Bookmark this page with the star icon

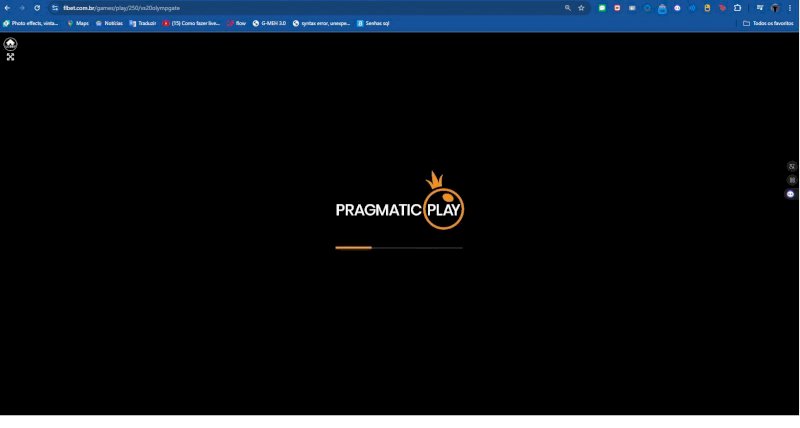[581, 8]
